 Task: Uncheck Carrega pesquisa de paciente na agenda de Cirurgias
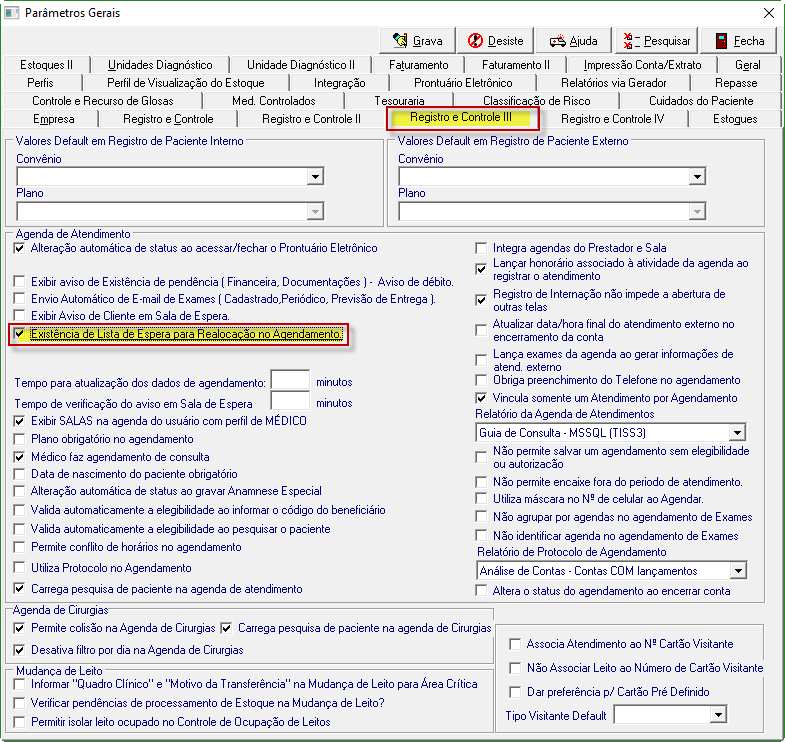[x=226, y=628]
